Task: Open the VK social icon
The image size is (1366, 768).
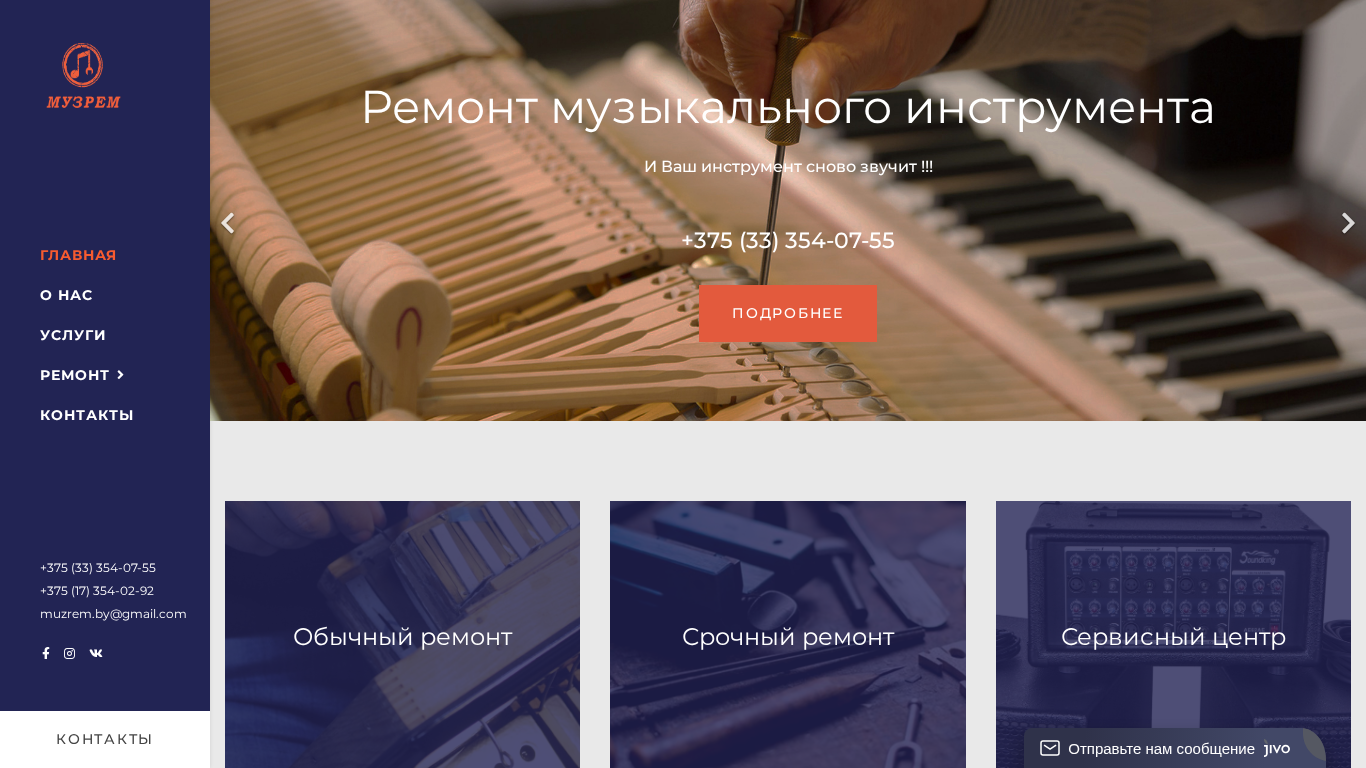Action: click(96, 654)
